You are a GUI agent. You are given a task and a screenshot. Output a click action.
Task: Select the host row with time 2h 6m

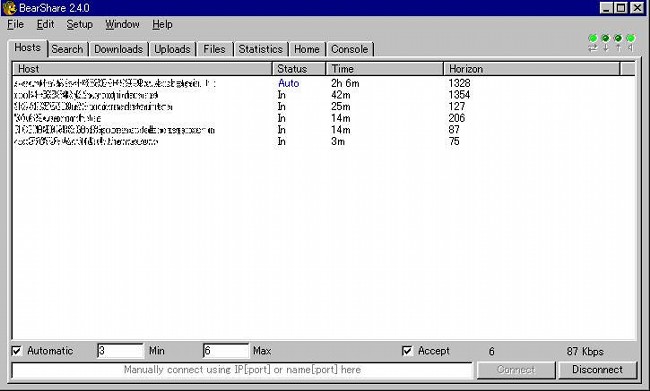click(323, 83)
